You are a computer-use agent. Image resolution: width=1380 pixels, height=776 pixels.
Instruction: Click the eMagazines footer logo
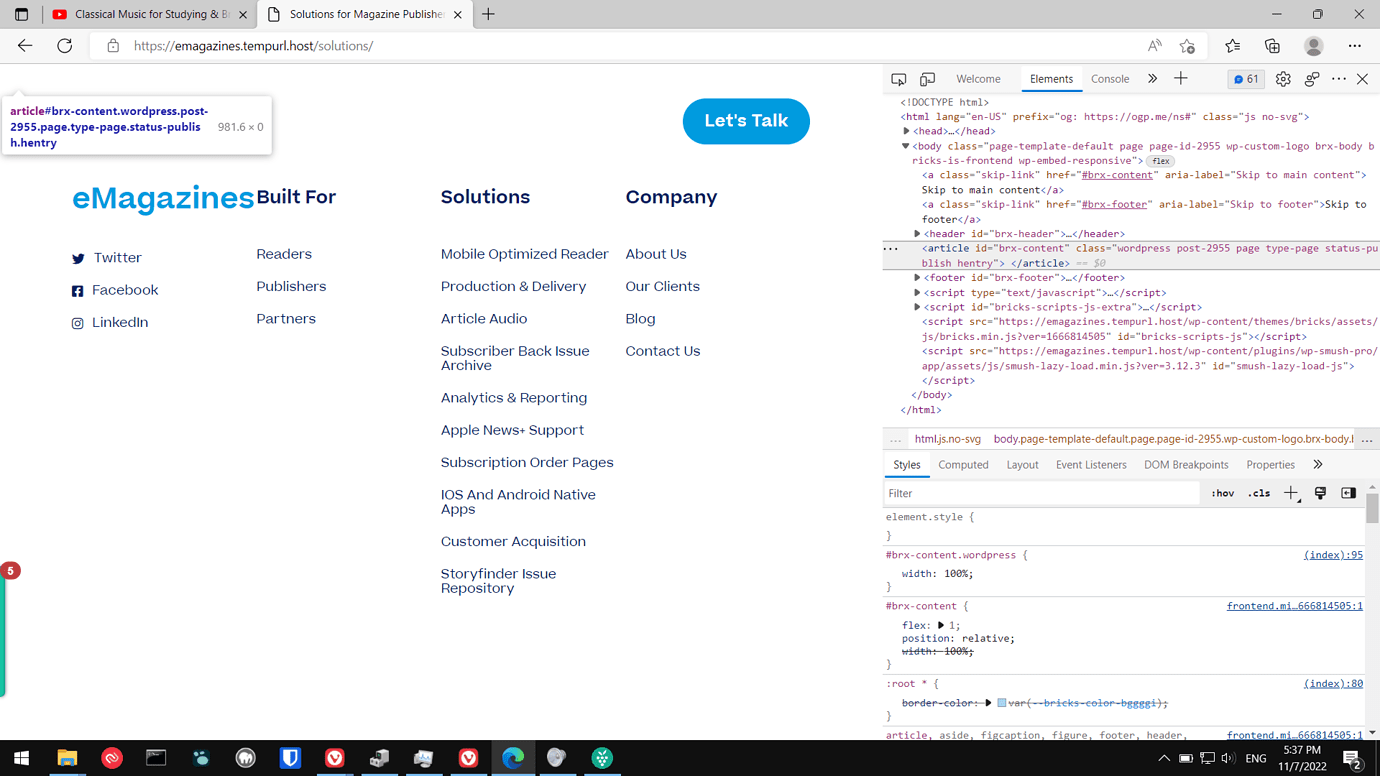click(x=163, y=198)
